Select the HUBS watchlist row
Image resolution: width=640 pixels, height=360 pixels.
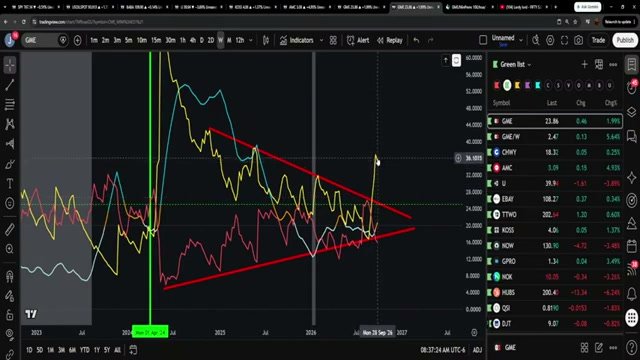coord(555,292)
